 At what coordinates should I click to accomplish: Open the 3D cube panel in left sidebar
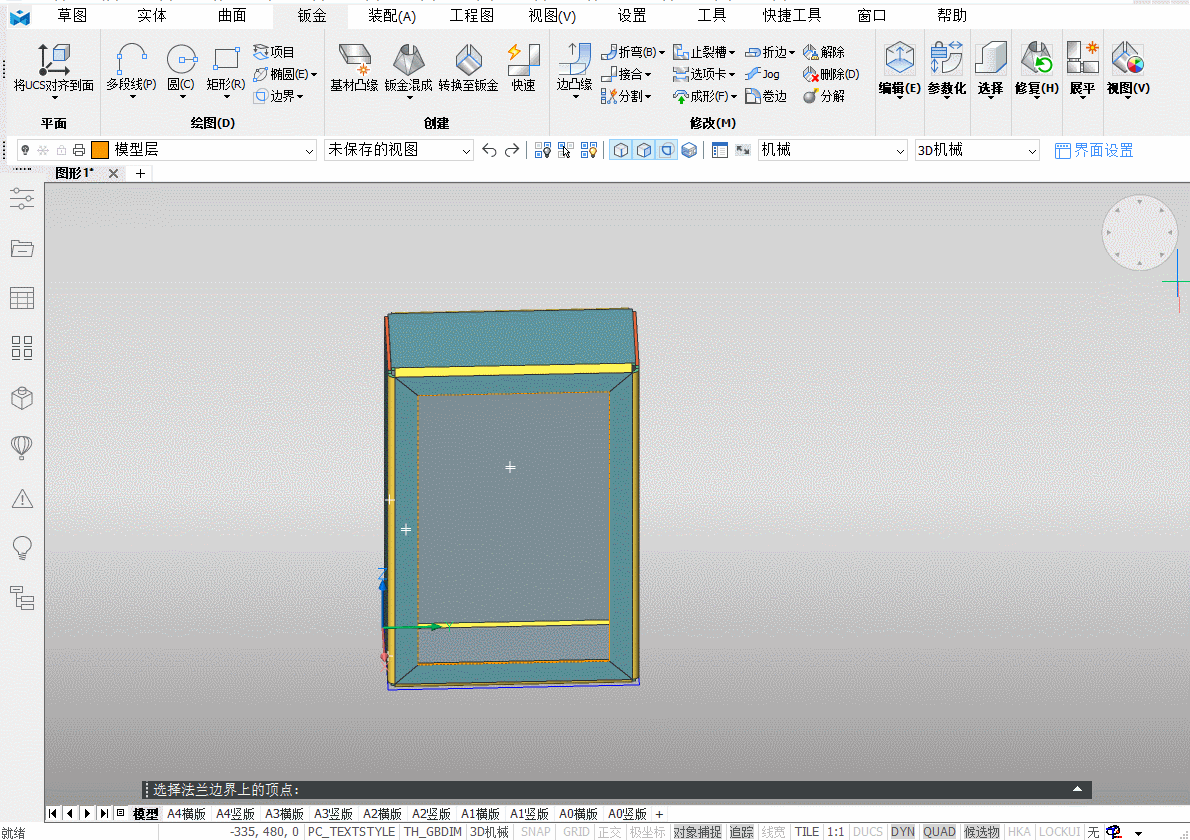tap(22, 398)
